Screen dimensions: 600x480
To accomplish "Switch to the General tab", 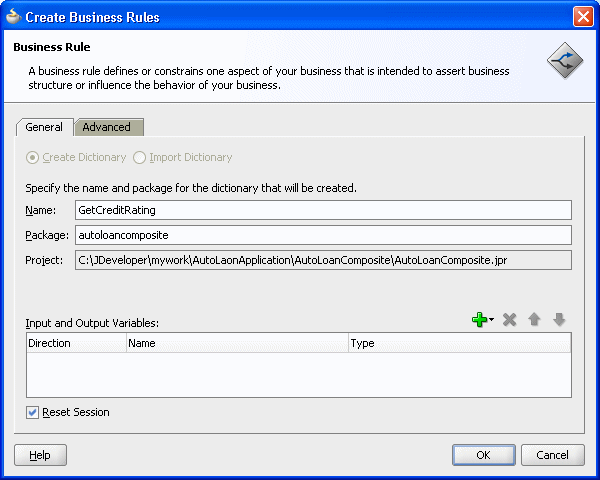I will pos(44,127).
